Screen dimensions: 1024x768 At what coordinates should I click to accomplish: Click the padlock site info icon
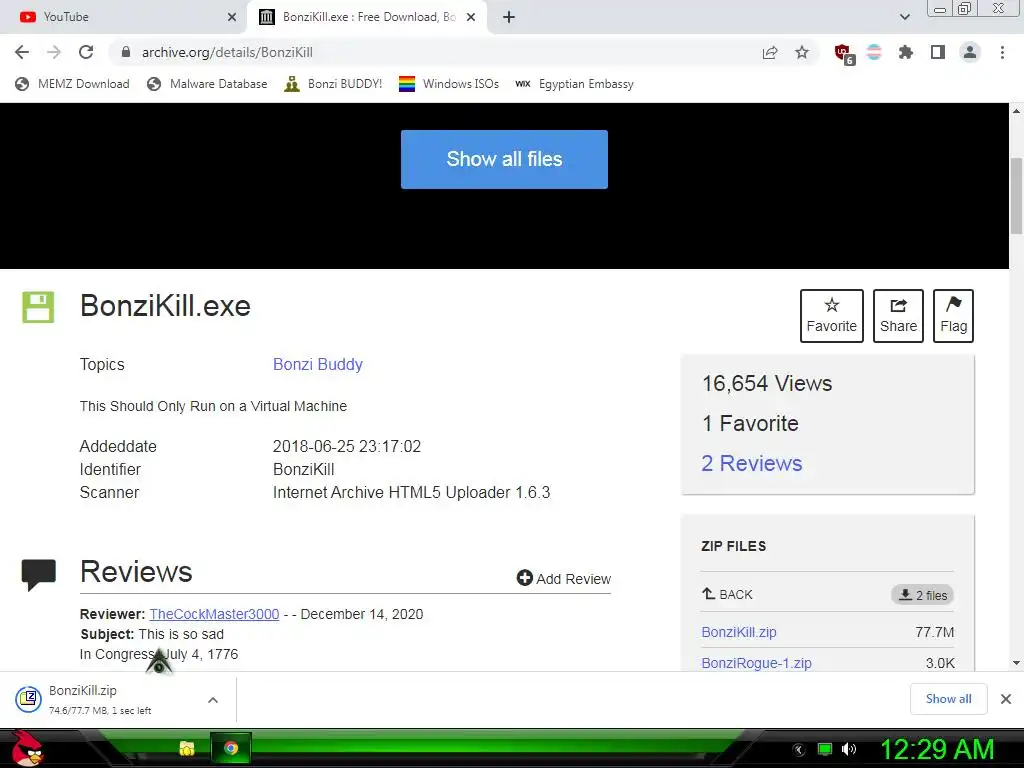126,52
